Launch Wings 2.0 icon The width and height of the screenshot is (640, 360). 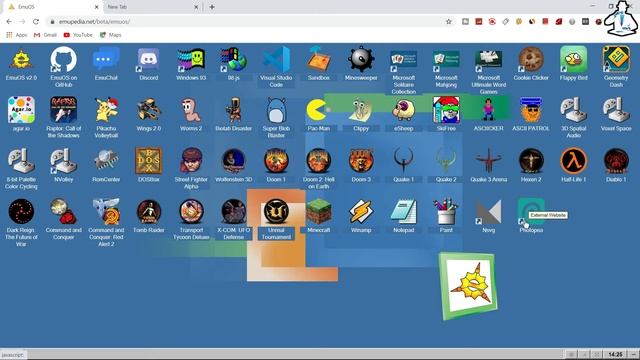click(149, 110)
